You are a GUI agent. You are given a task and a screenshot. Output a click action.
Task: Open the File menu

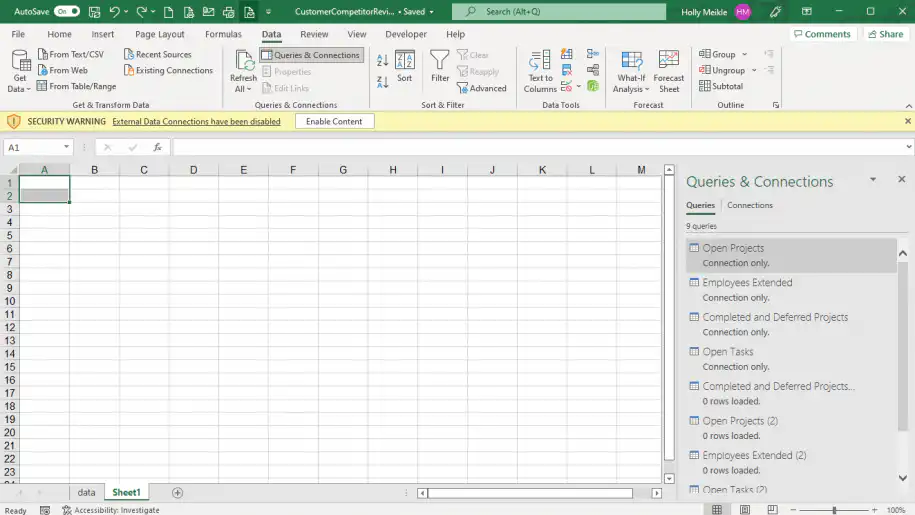coord(18,34)
